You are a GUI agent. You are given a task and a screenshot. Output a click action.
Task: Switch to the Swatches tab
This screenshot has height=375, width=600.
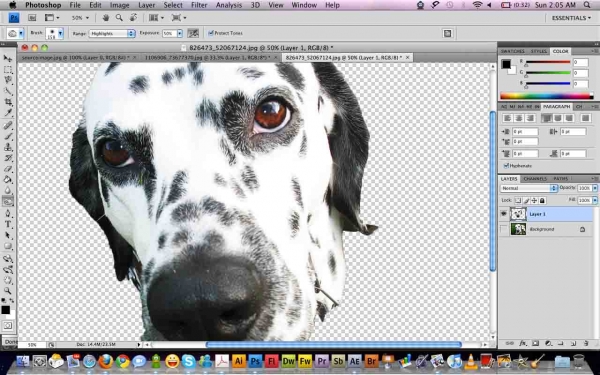coord(512,51)
